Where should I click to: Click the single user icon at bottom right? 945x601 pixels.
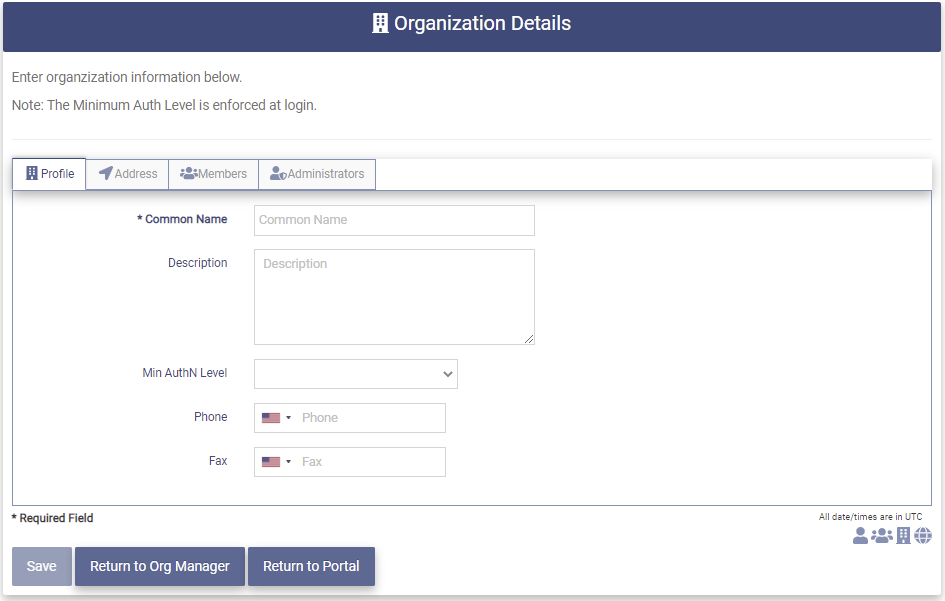[x=860, y=535]
